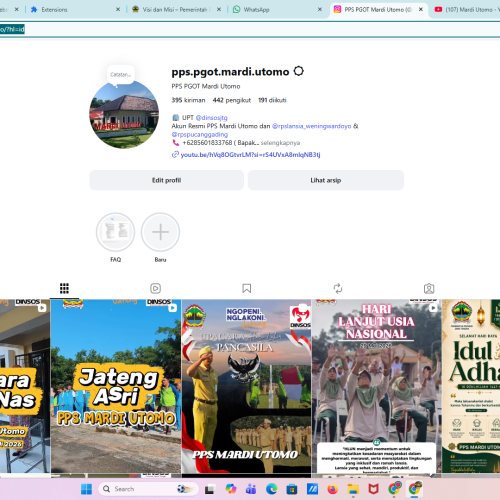Click the Catatan note bubble
Viewport: 500px width, 500px height.
(x=120, y=75)
